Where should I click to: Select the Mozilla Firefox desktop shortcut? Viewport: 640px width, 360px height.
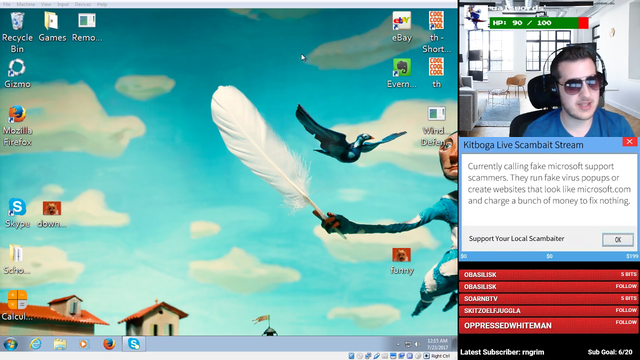click(x=17, y=126)
